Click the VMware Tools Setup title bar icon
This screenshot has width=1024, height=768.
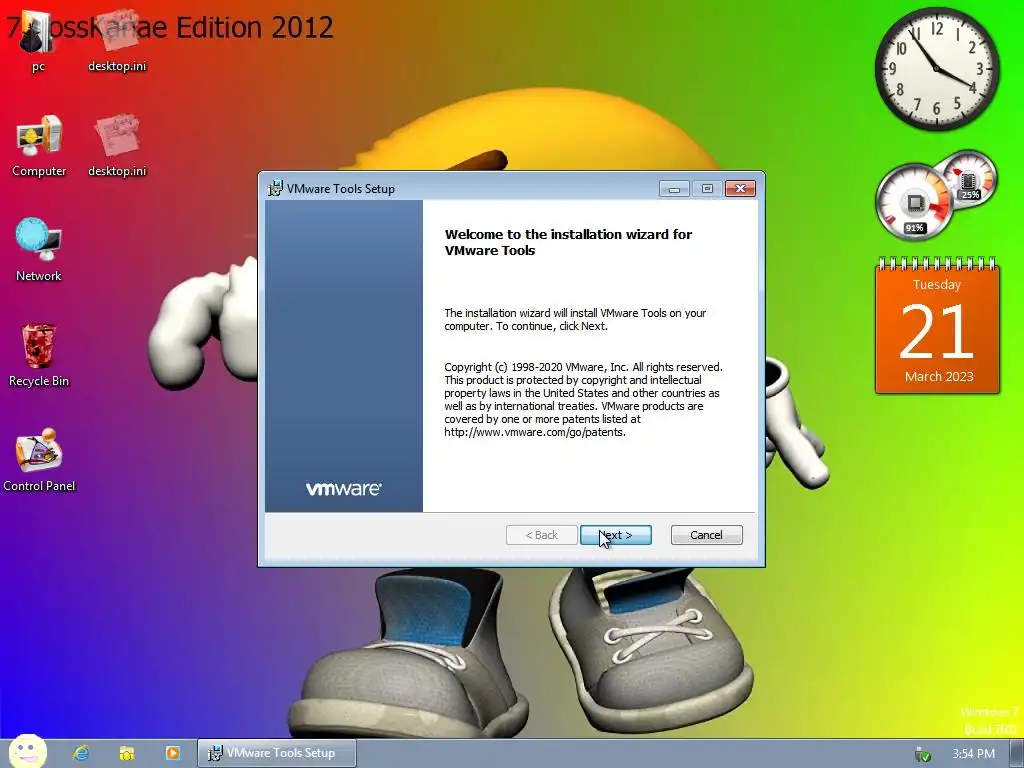pyautogui.click(x=275, y=188)
